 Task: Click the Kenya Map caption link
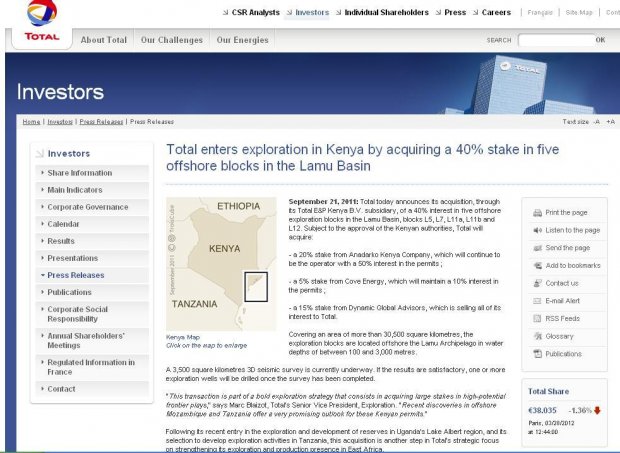(x=183, y=337)
